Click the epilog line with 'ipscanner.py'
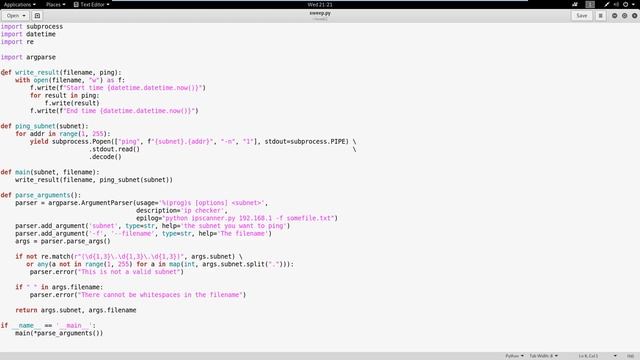Viewport: 640px width, 360px height. [x=237, y=218]
